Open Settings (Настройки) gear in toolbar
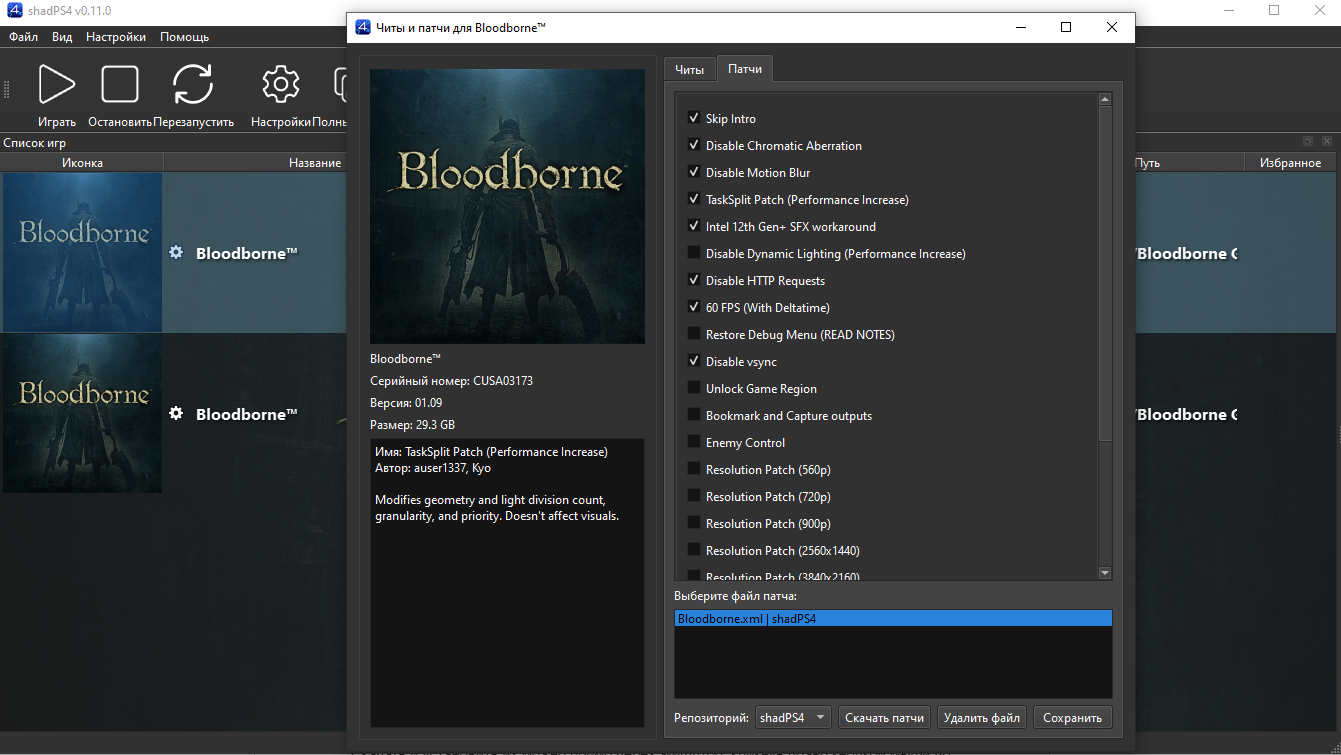 pos(281,84)
